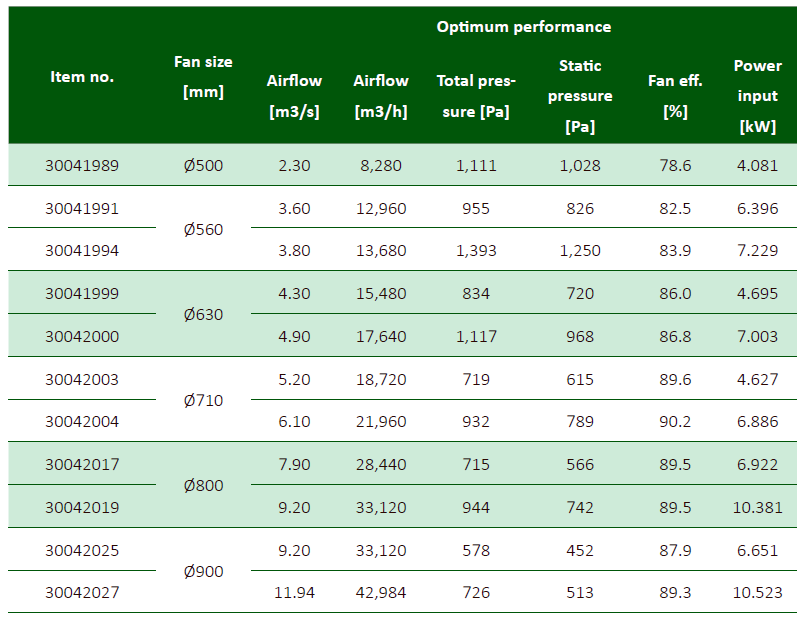Viewport: 805px width, 621px height.
Task: Select the Ø560 fan size cell
Action: click(x=203, y=230)
